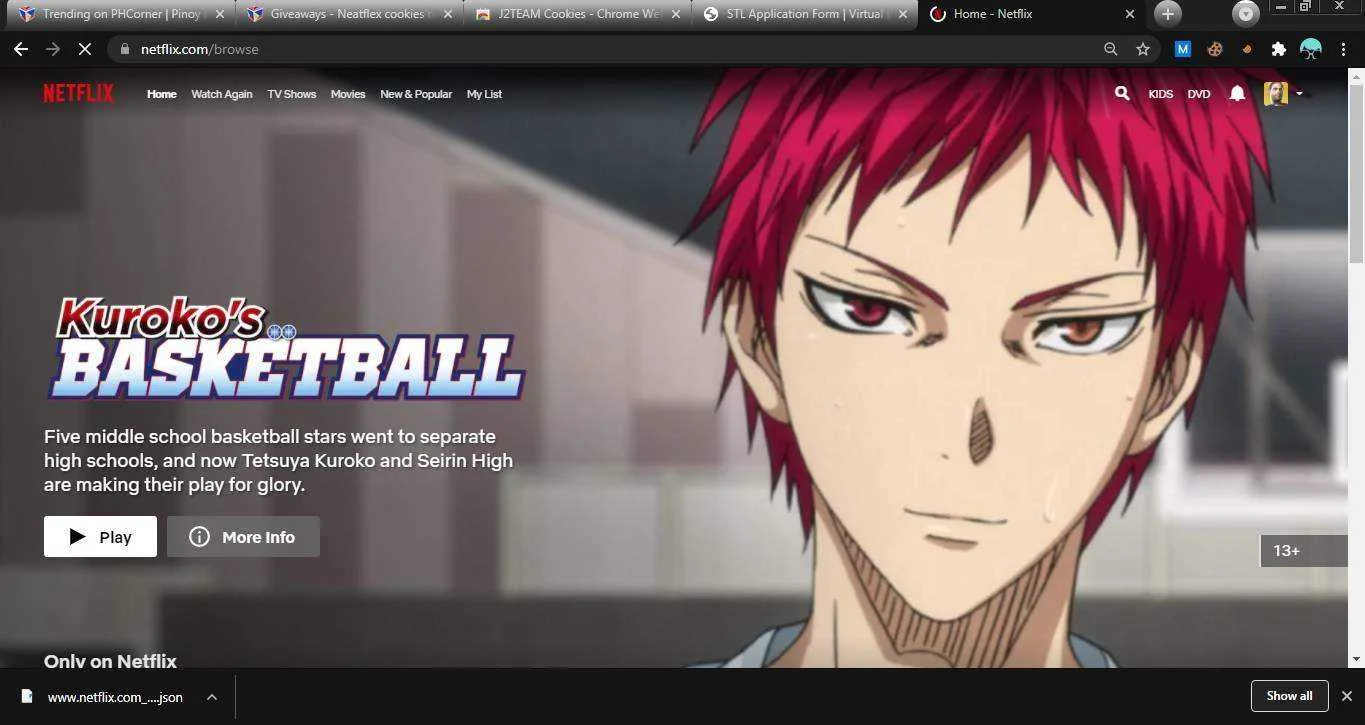Image resolution: width=1365 pixels, height=725 pixels.
Task: Click the 13+ maturity rating badge
Action: pyautogui.click(x=1304, y=551)
